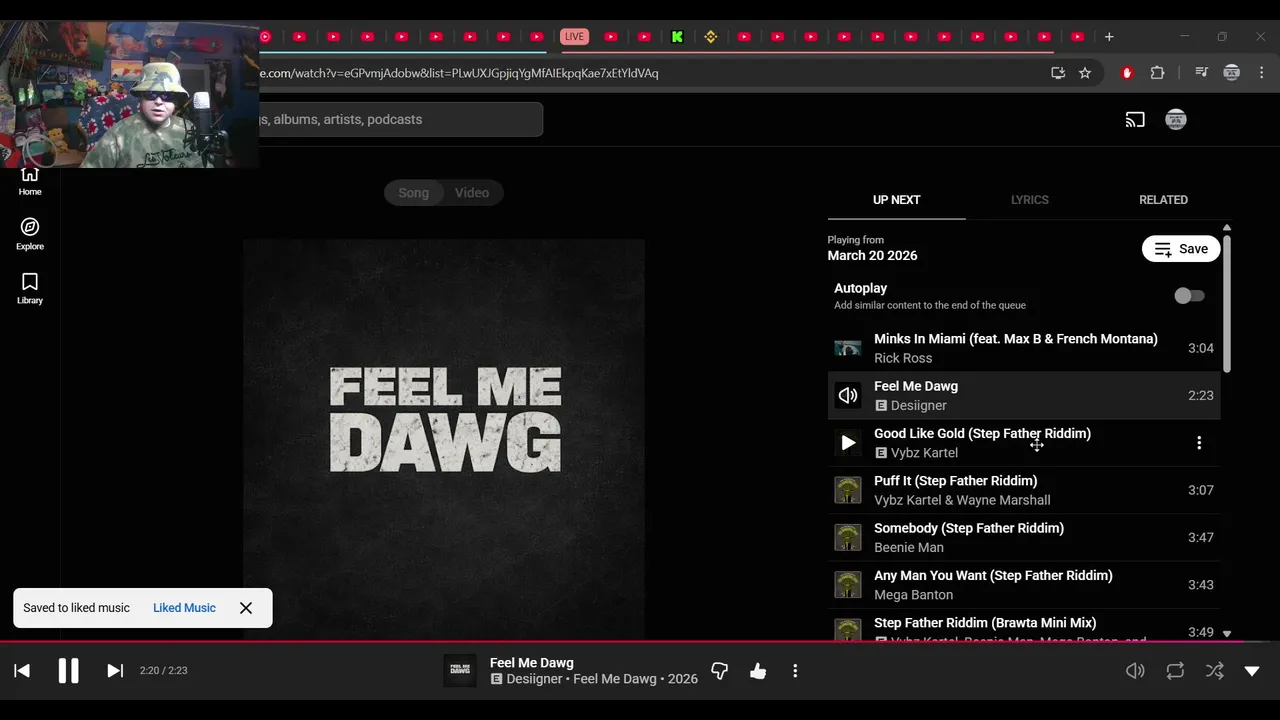Open the Desiigner link in player bar
The width and height of the screenshot is (1280, 720).
pos(534,679)
